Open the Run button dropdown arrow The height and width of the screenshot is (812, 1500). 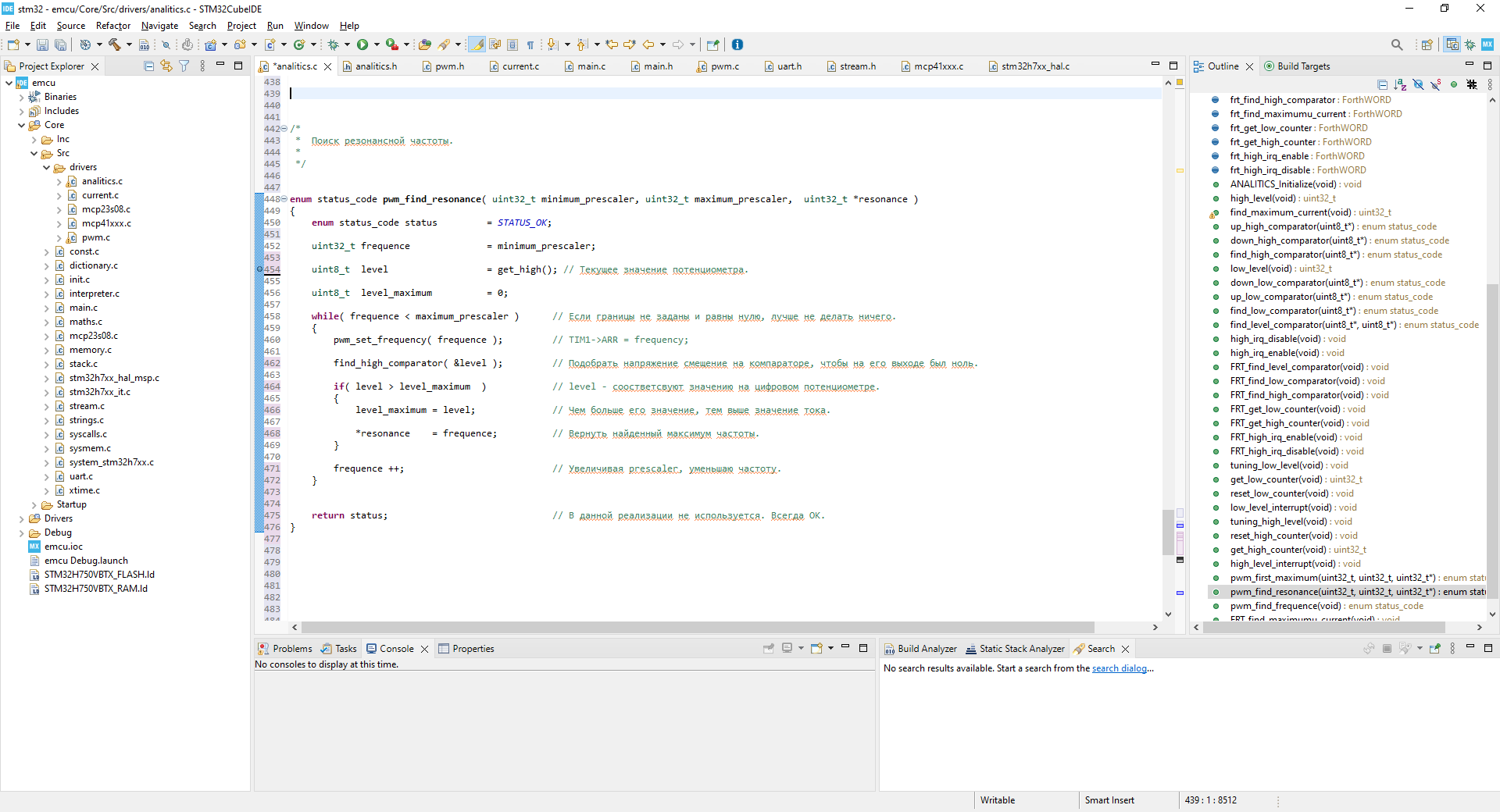coord(377,45)
